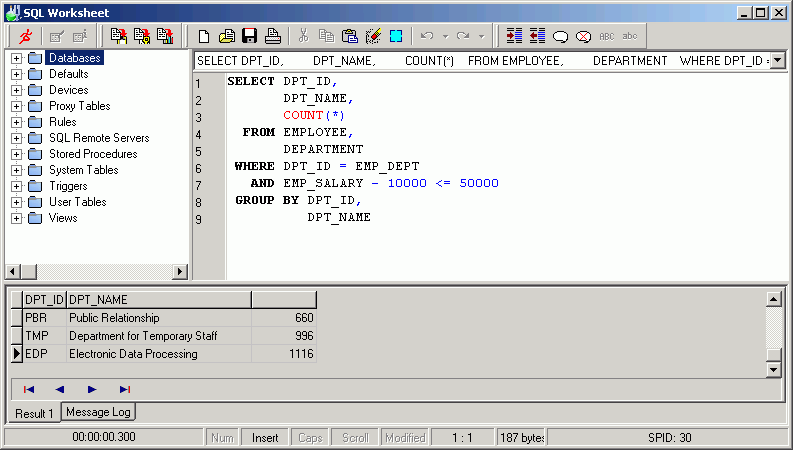The image size is (793, 450).
Task: Click the Num status bar indicator
Action: point(222,437)
